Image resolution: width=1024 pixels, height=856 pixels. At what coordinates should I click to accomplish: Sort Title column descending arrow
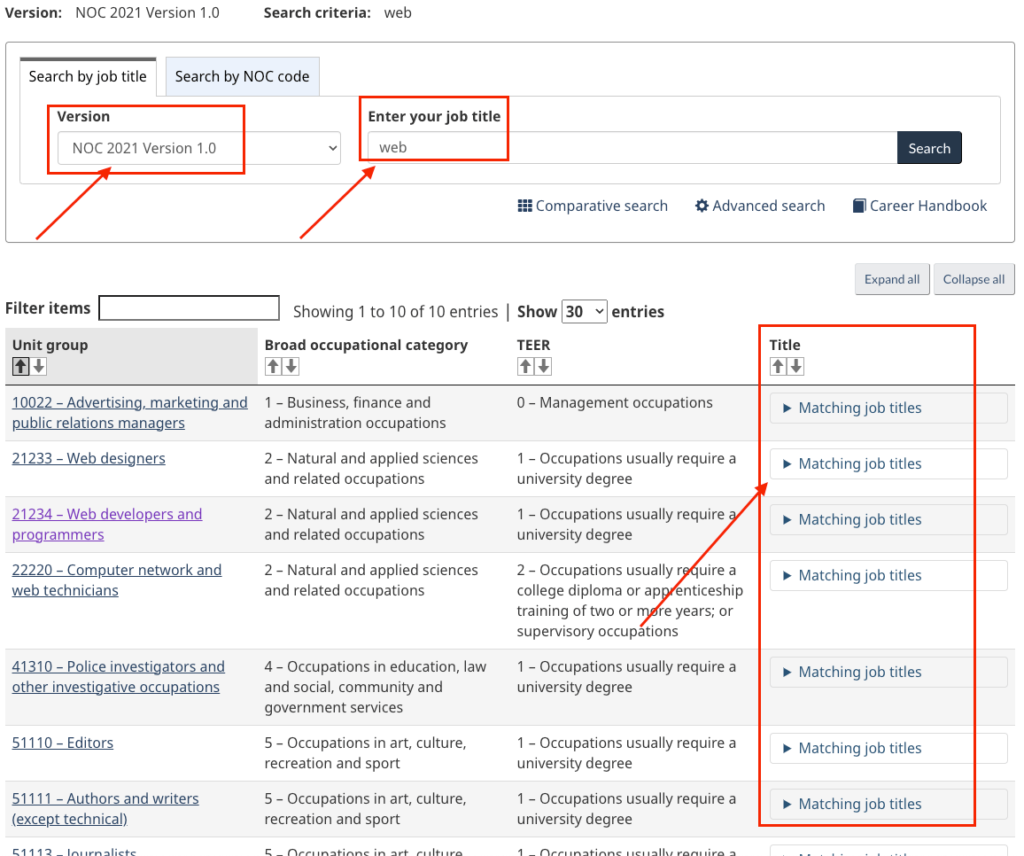tap(797, 367)
